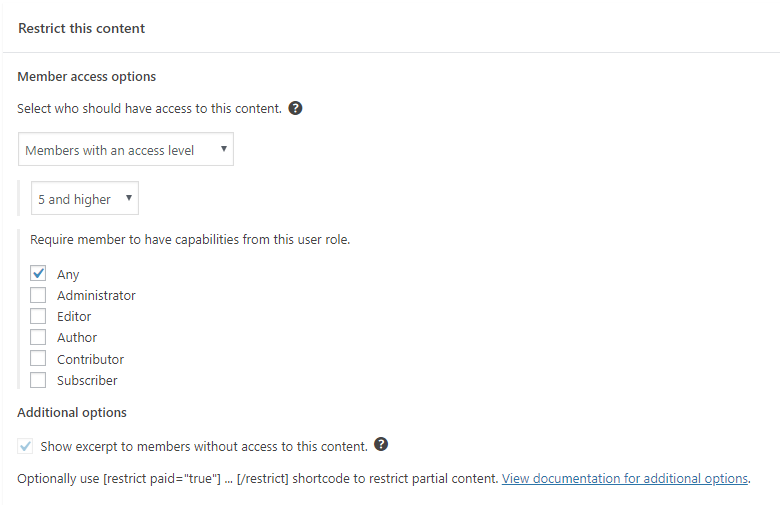
Task: Click the 'Member access options' heading
Action: click(87, 76)
